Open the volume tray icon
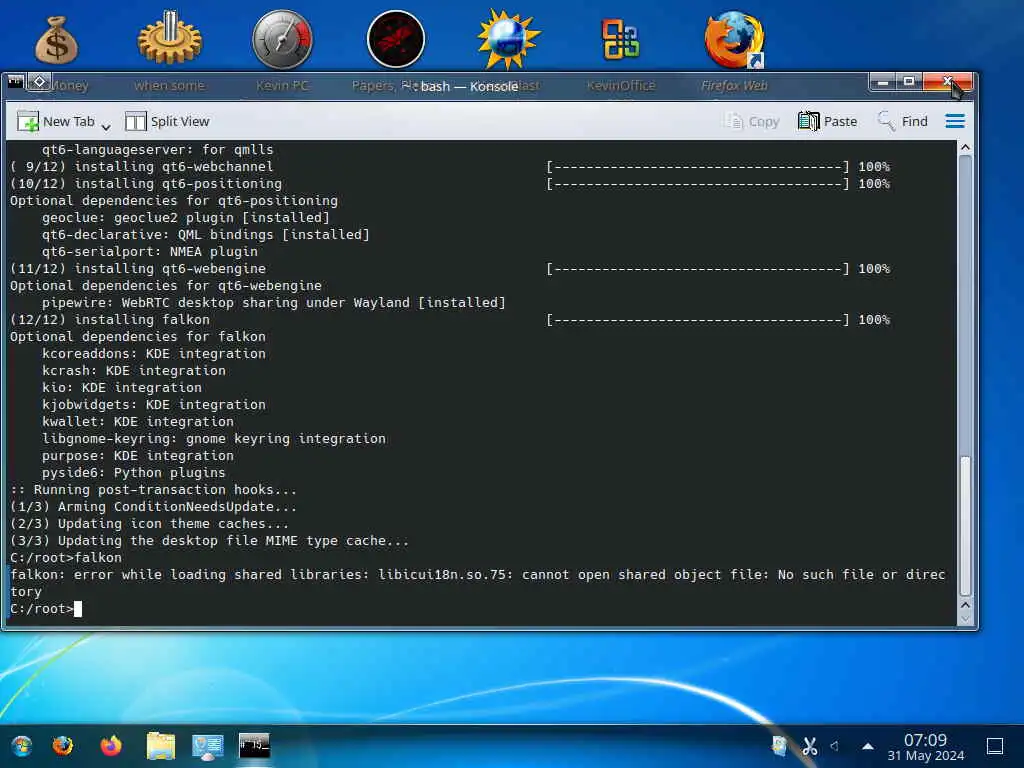 [835, 746]
